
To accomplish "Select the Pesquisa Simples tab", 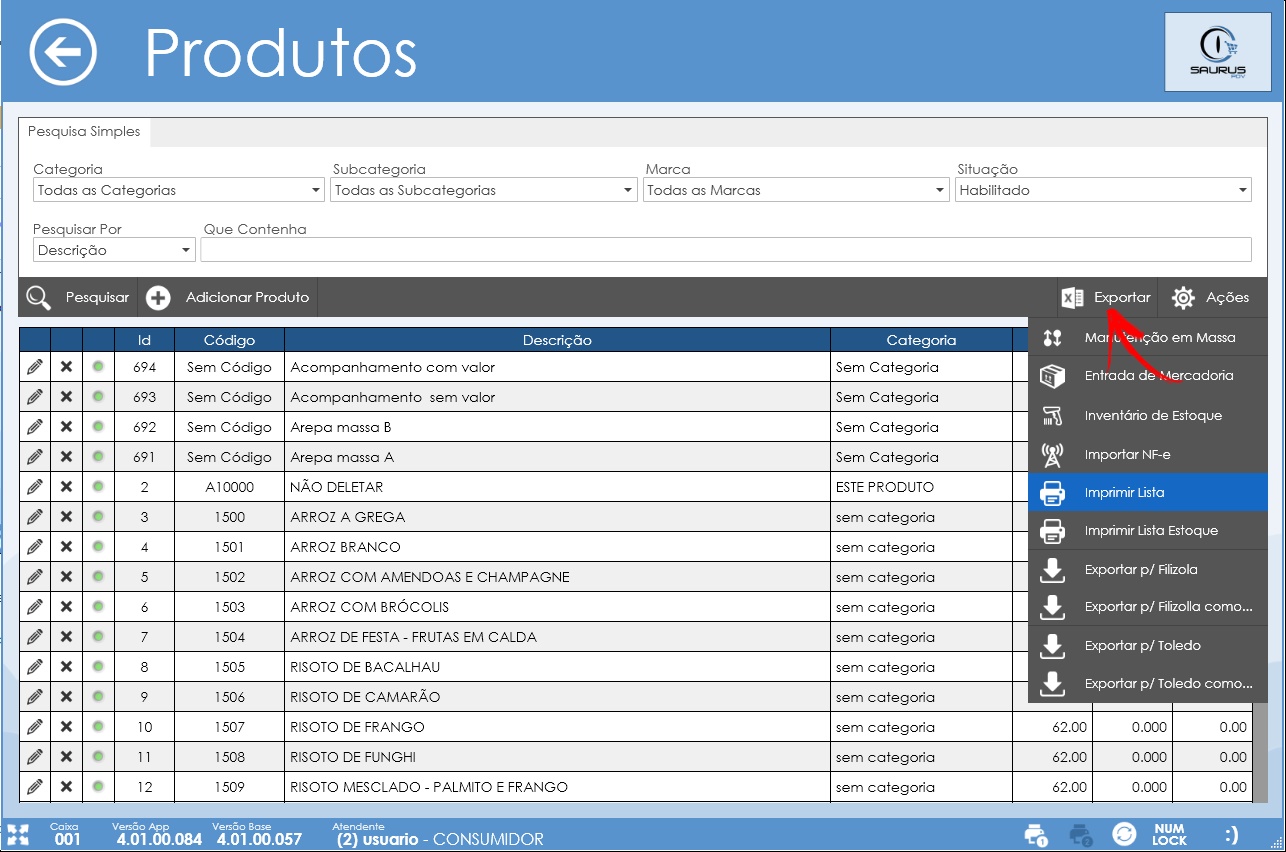I will [x=84, y=131].
